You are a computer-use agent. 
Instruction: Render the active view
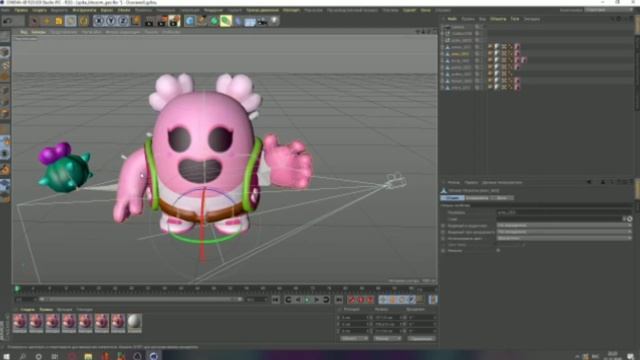tap(149, 21)
